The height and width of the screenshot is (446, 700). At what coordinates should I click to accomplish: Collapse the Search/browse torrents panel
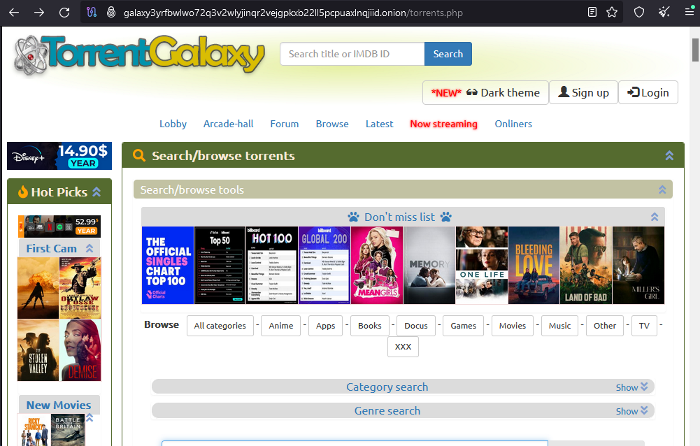click(x=669, y=155)
